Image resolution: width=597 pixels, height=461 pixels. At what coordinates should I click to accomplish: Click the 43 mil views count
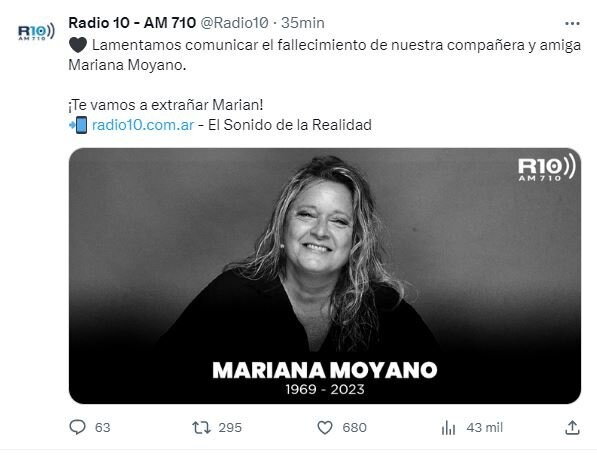[x=484, y=428]
